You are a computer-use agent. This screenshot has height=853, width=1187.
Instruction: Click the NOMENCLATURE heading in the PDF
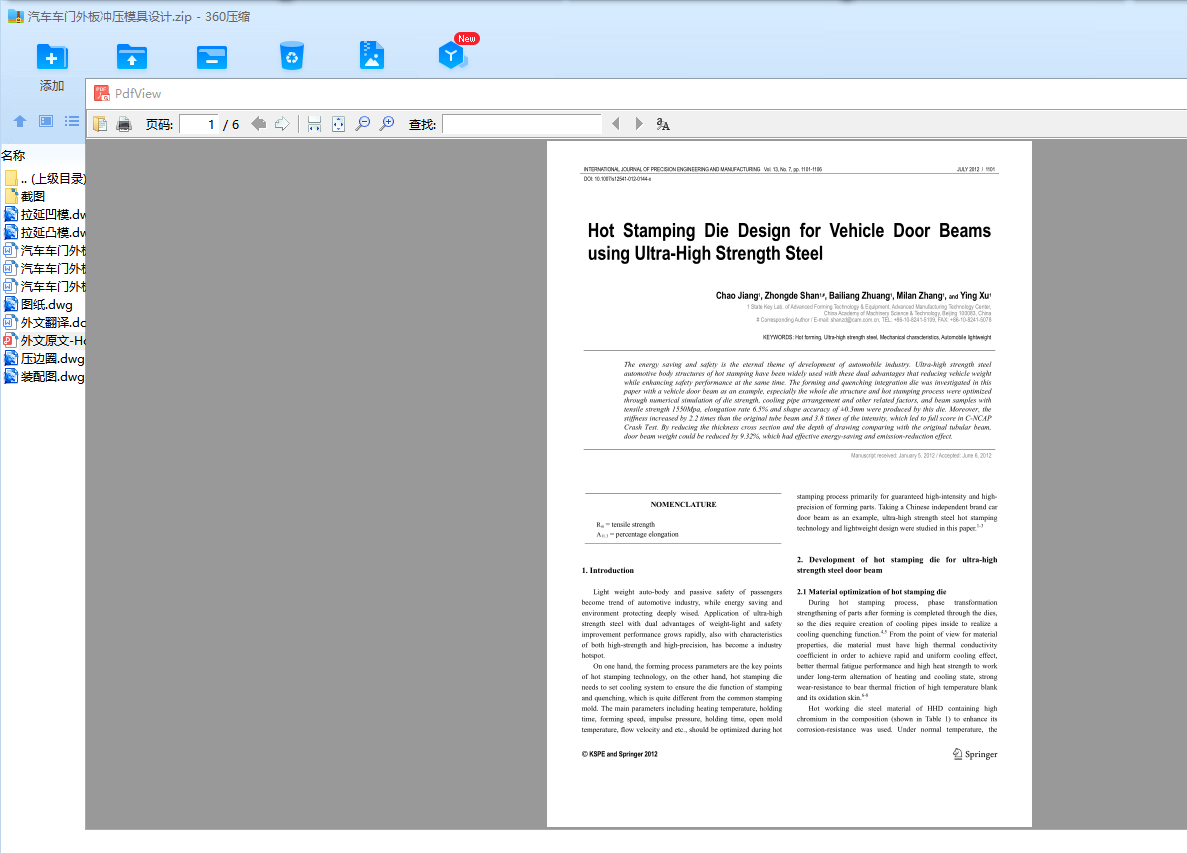pos(683,504)
